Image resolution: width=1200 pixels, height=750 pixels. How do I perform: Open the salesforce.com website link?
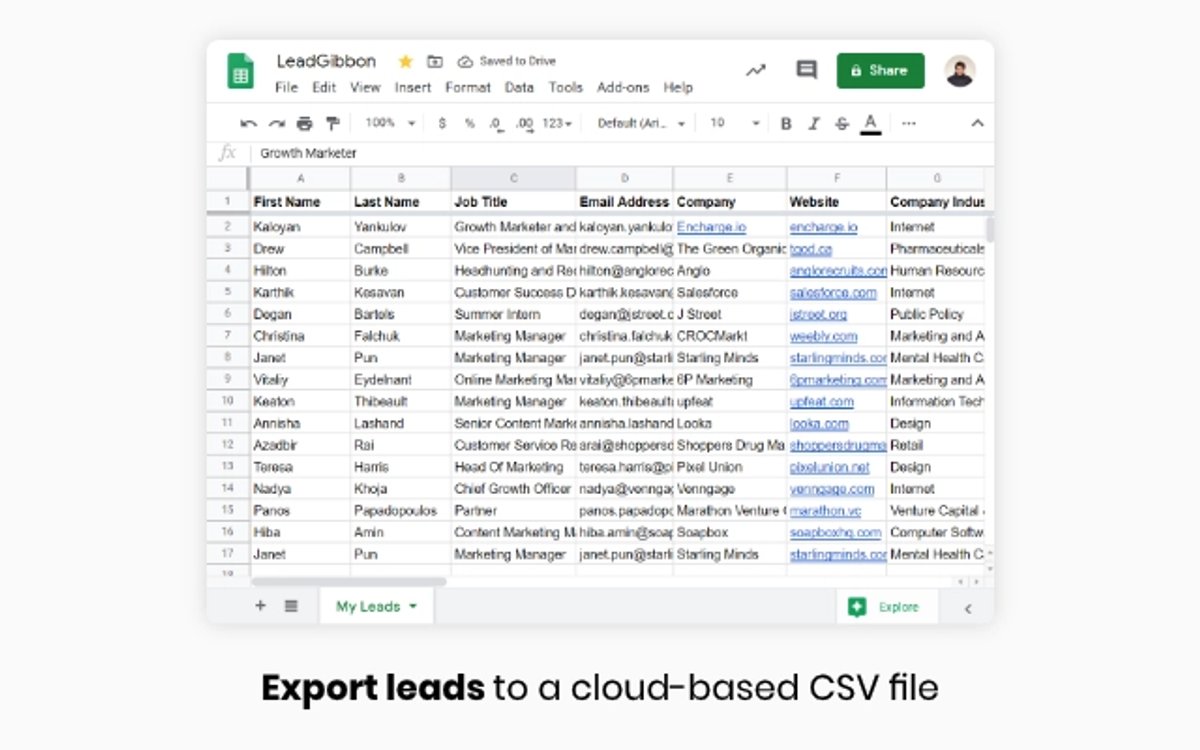833,293
